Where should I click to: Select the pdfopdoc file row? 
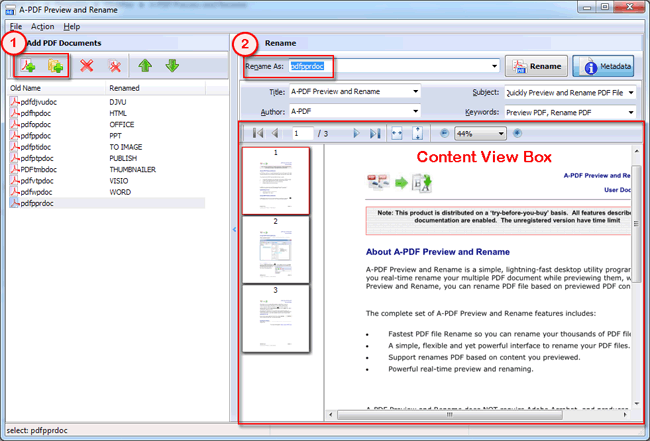pyautogui.click(x=107, y=124)
